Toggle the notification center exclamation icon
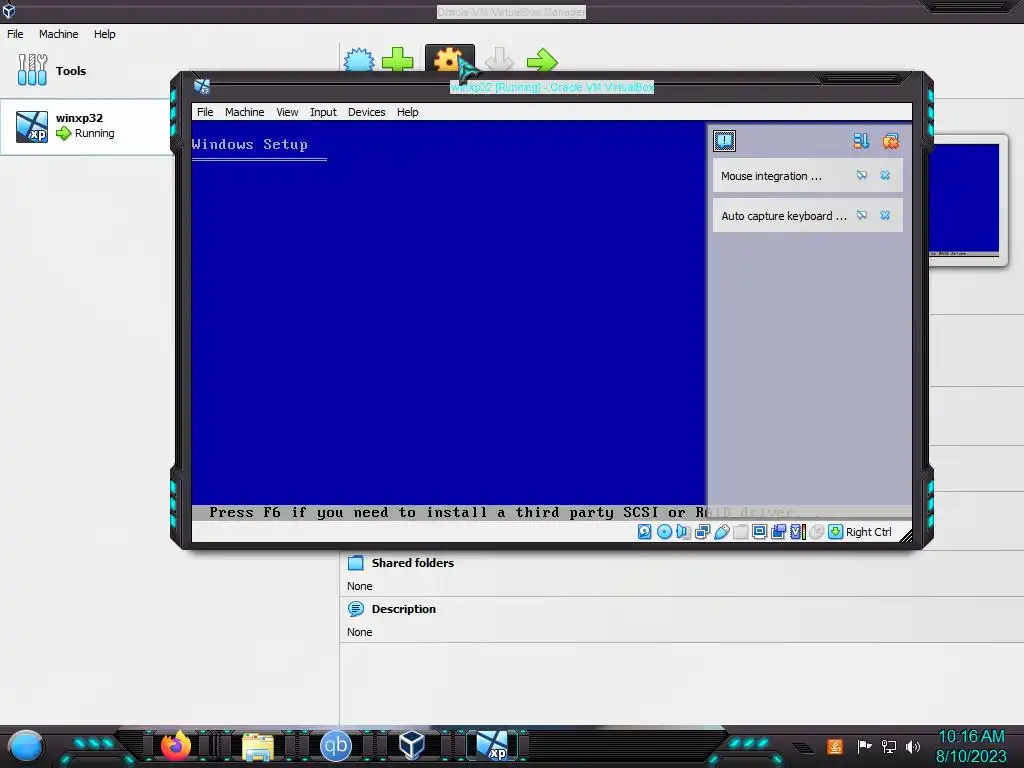The height and width of the screenshot is (768, 1024). click(724, 140)
